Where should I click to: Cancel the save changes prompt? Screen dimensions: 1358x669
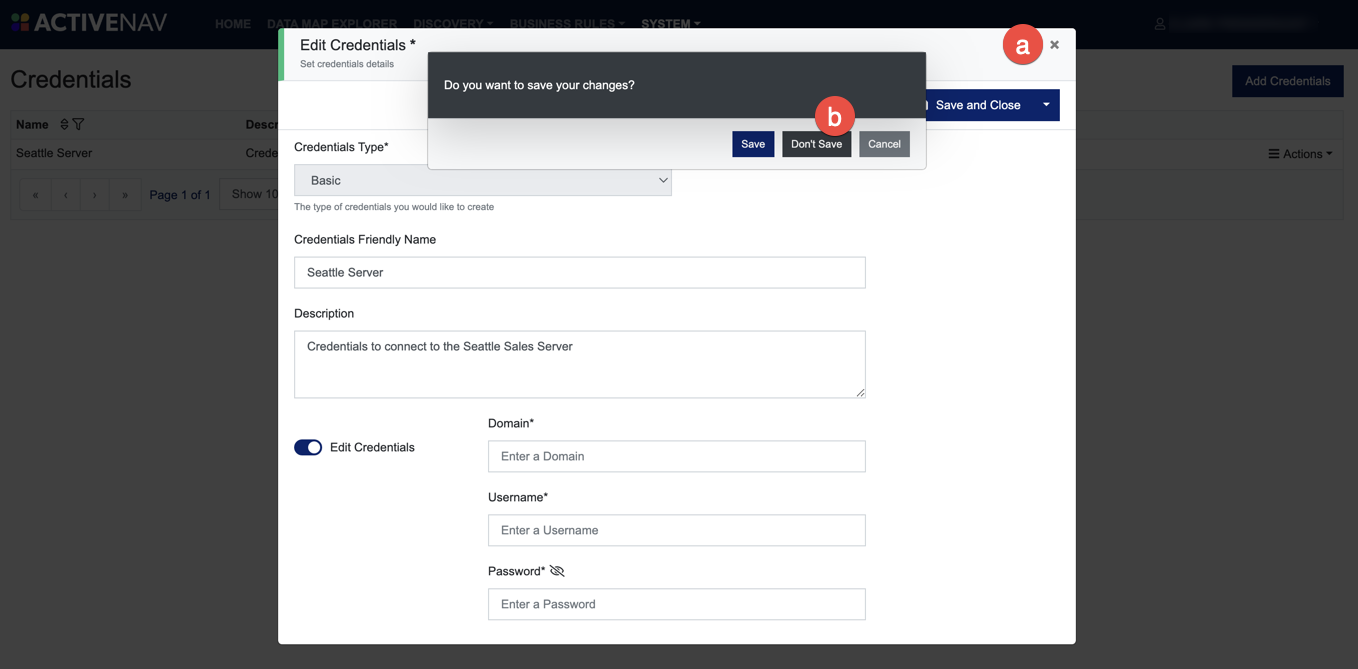[x=884, y=144]
